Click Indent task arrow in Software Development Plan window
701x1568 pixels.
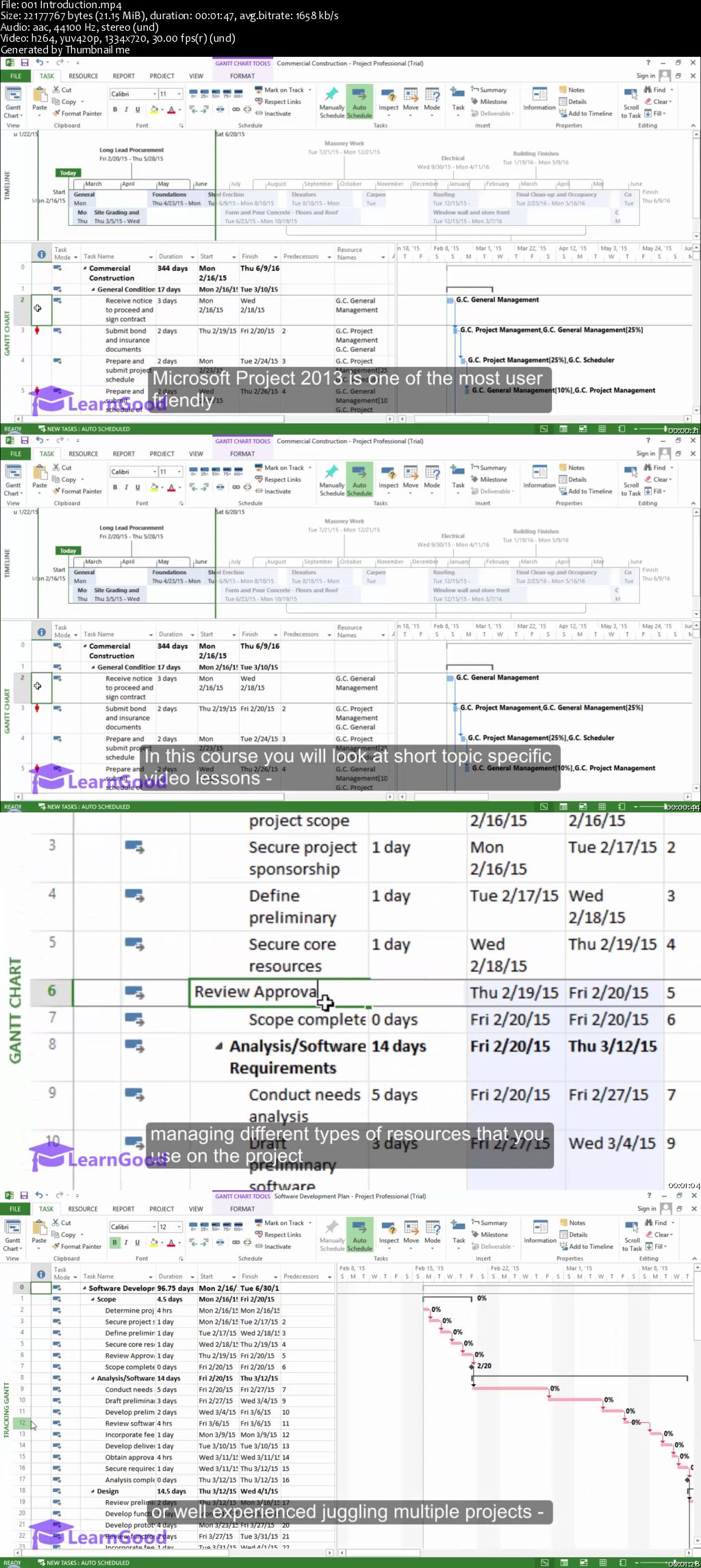click(x=204, y=1242)
